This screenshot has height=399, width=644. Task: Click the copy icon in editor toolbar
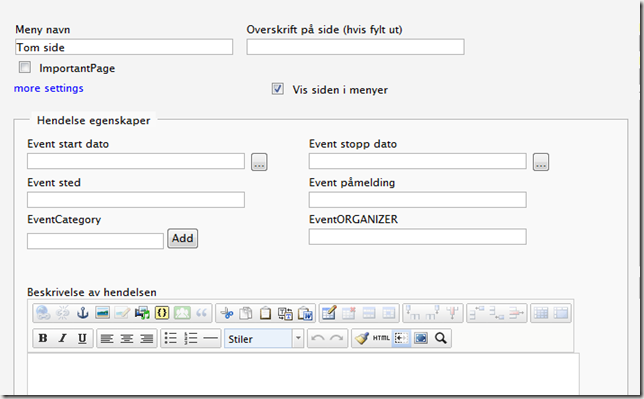246,313
